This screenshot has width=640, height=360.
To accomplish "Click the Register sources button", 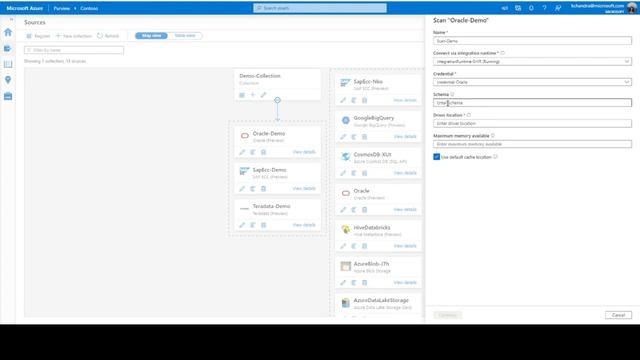I will tap(38, 36).
